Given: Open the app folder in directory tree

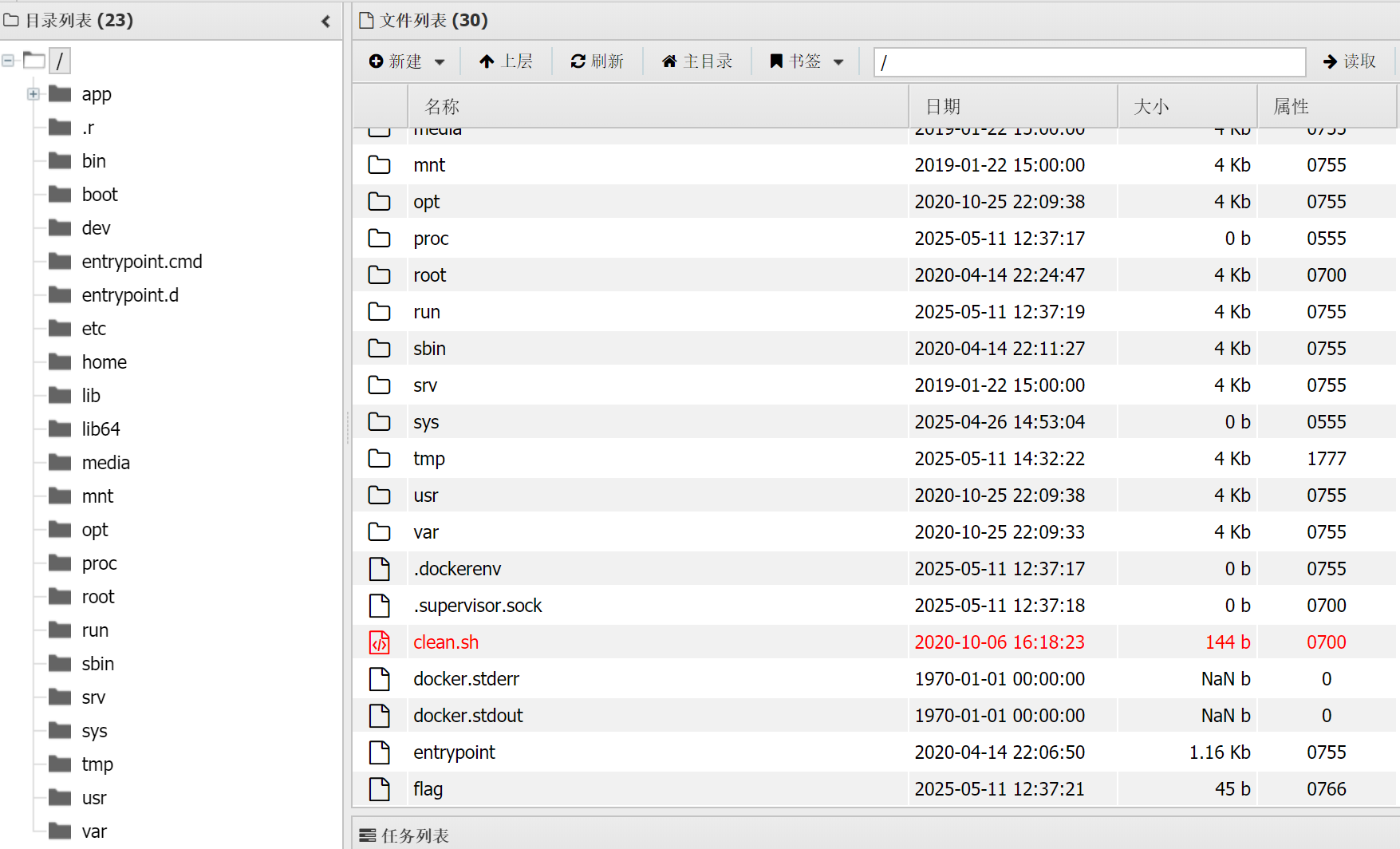Looking at the screenshot, I should point(97,94).
